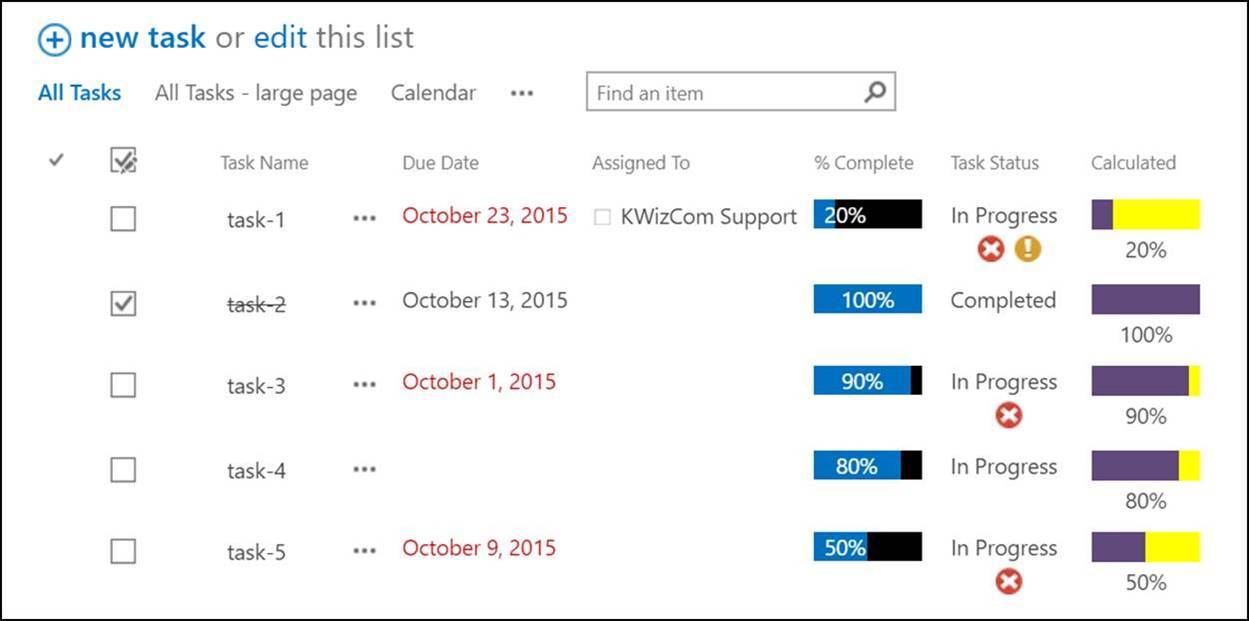1249x621 pixels.
Task: Check the checkbox for task-1
Action: coord(122,217)
